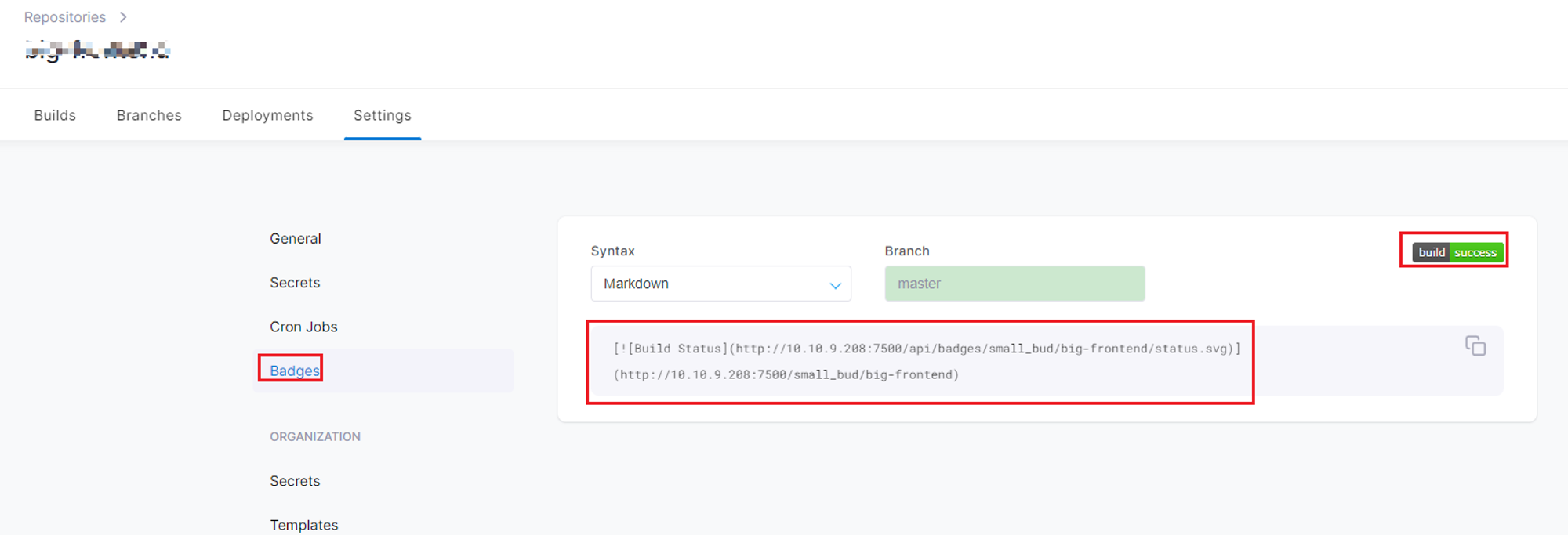
Task: Open the Syntax Markdown dropdown
Action: (720, 284)
